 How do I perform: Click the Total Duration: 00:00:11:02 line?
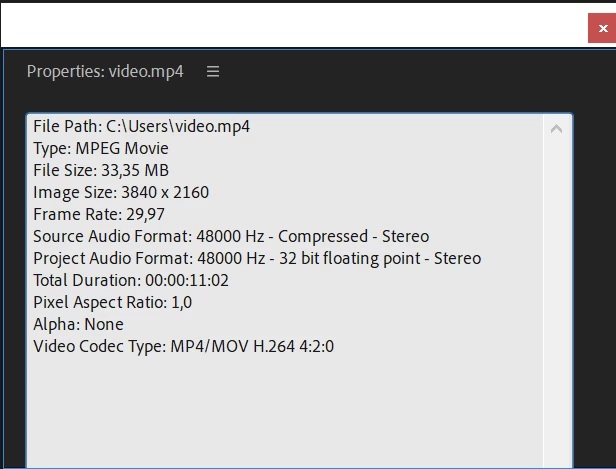[x=131, y=280]
